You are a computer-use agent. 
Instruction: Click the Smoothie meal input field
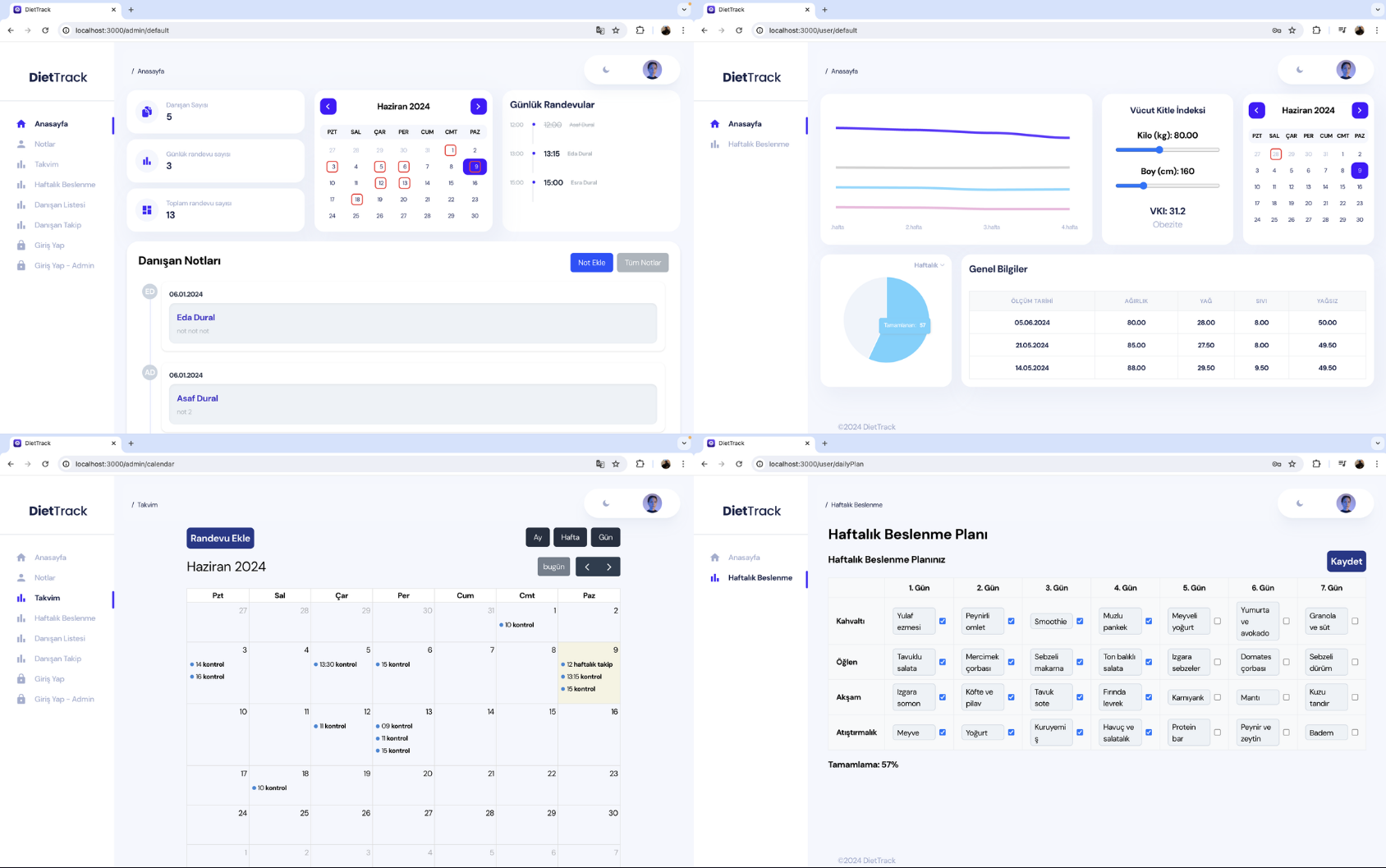[x=1050, y=622]
